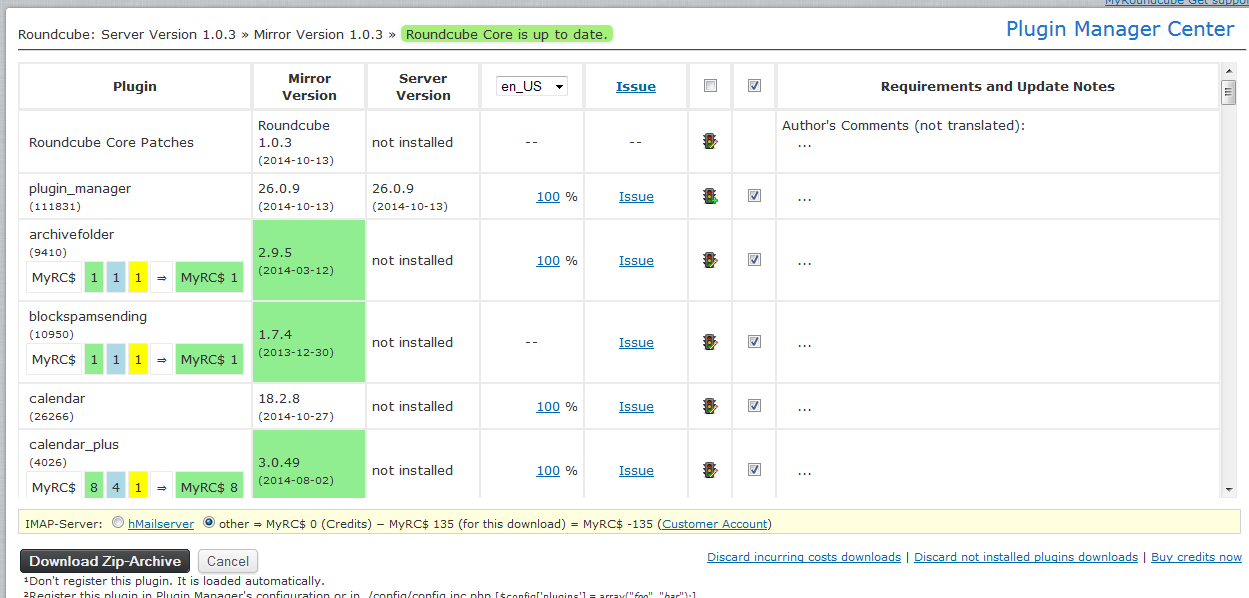Click the 'plugin_manager' plugin name
The height and width of the screenshot is (598, 1249).
(x=80, y=189)
